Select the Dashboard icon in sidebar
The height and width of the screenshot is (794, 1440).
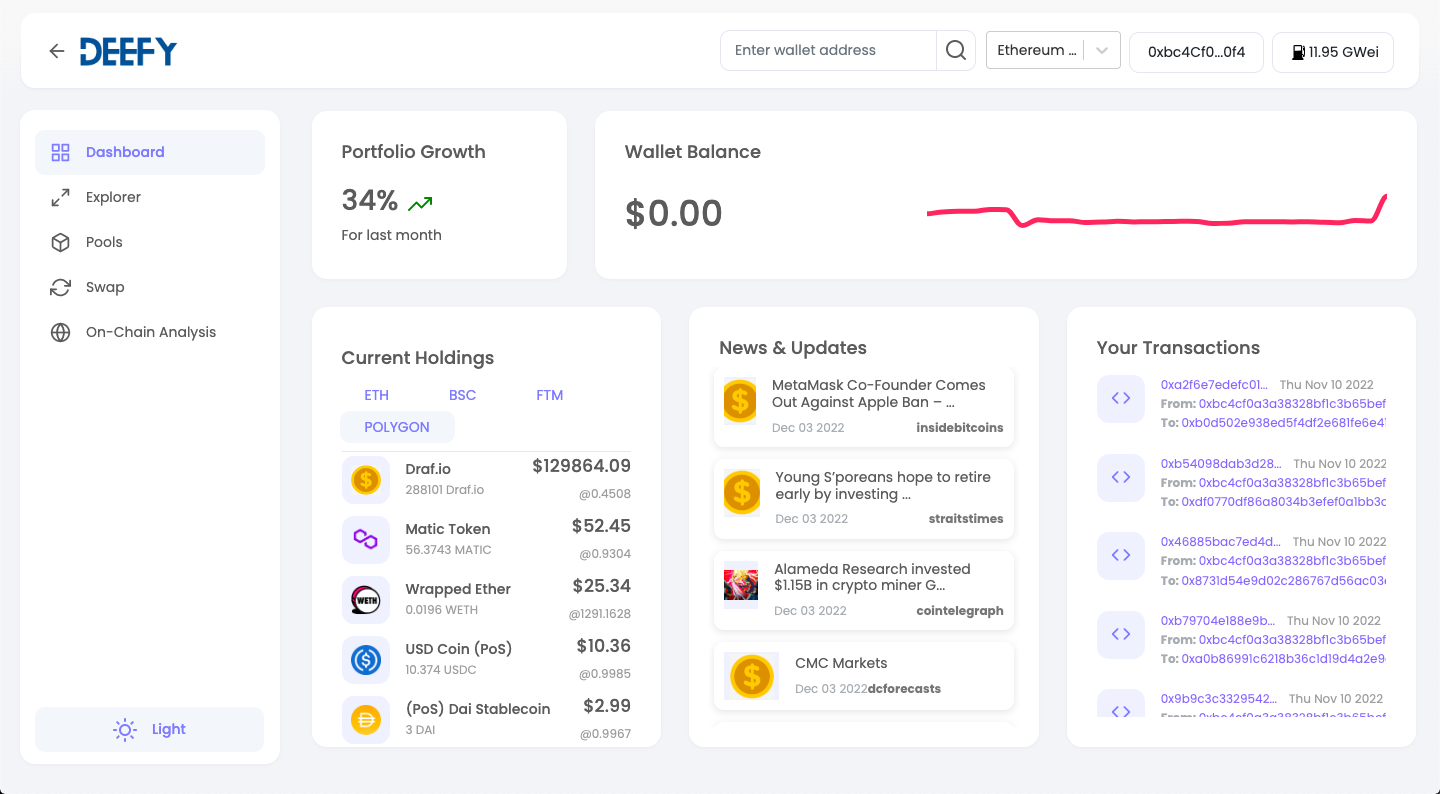60,151
